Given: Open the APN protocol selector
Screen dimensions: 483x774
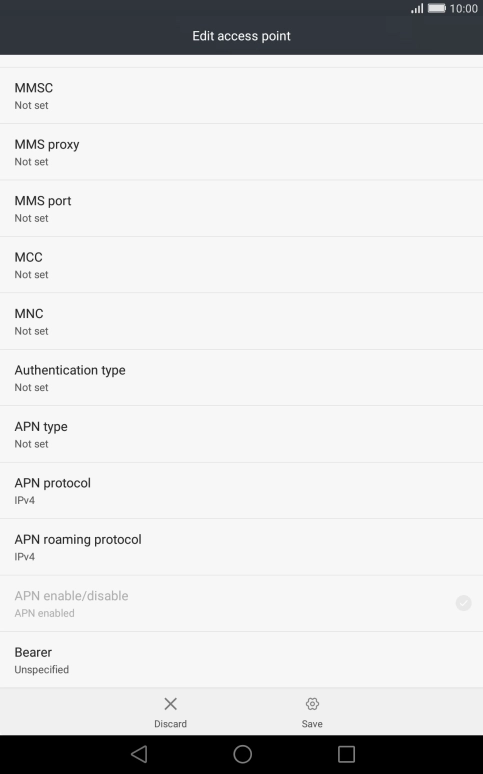Looking at the screenshot, I should click(x=242, y=491).
